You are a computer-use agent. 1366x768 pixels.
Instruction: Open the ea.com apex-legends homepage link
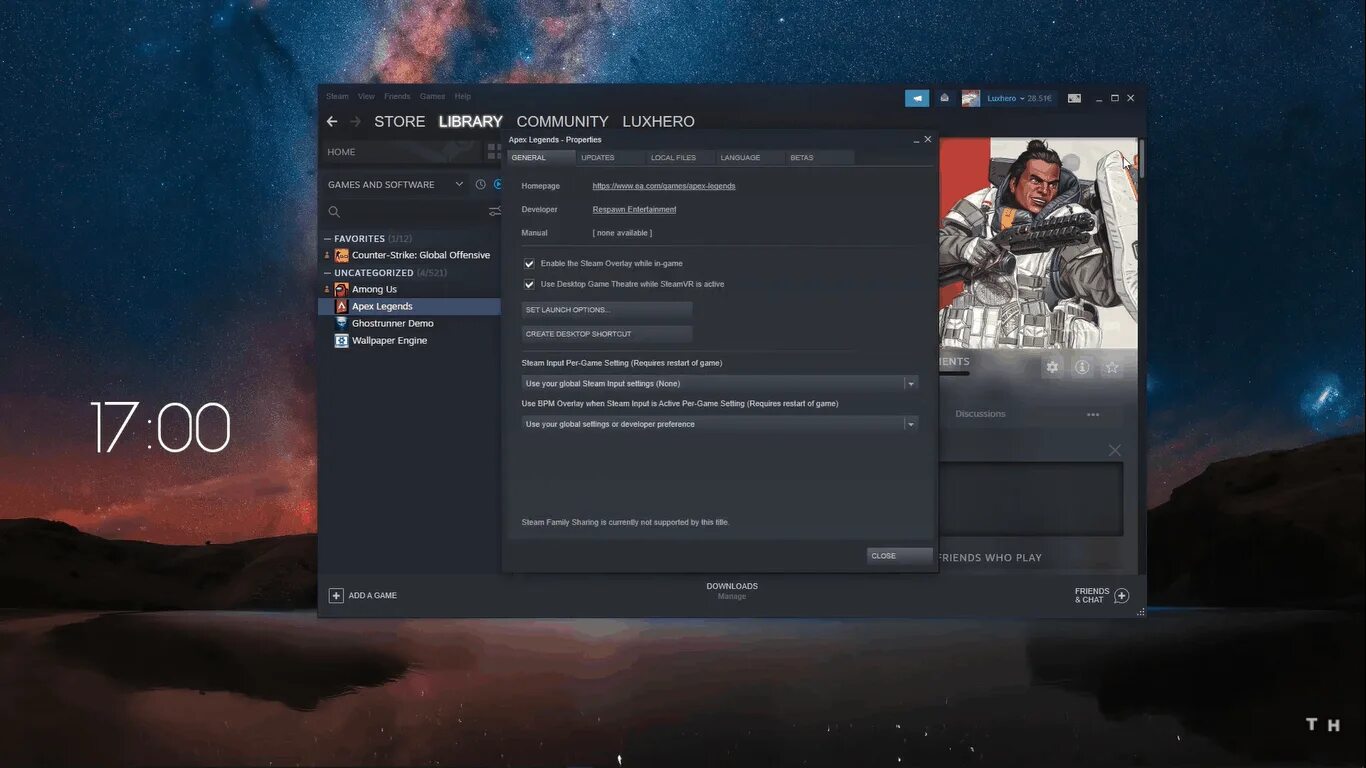point(664,186)
